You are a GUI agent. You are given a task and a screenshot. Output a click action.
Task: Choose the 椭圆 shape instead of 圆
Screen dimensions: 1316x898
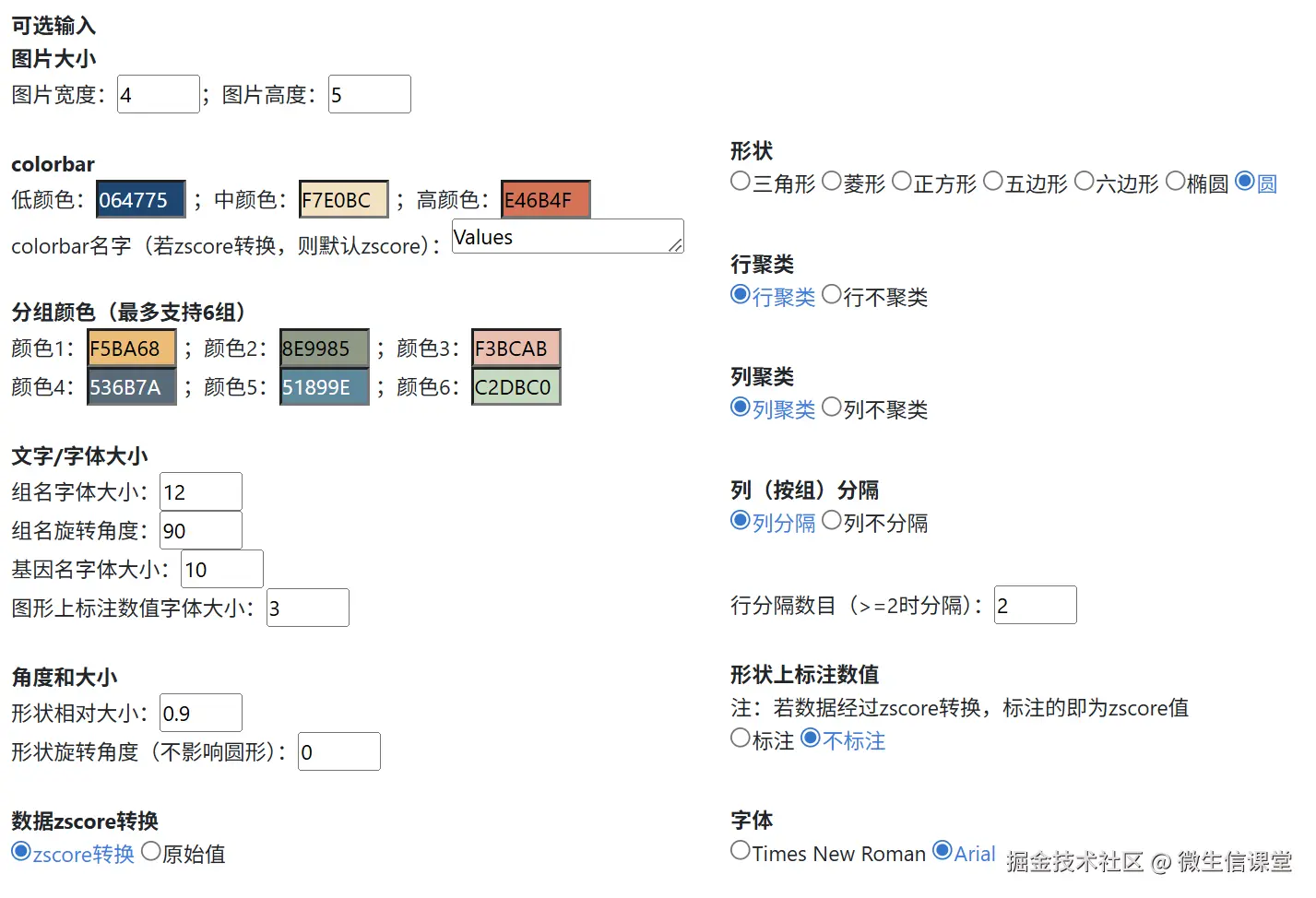pyautogui.click(x=1176, y=182)
